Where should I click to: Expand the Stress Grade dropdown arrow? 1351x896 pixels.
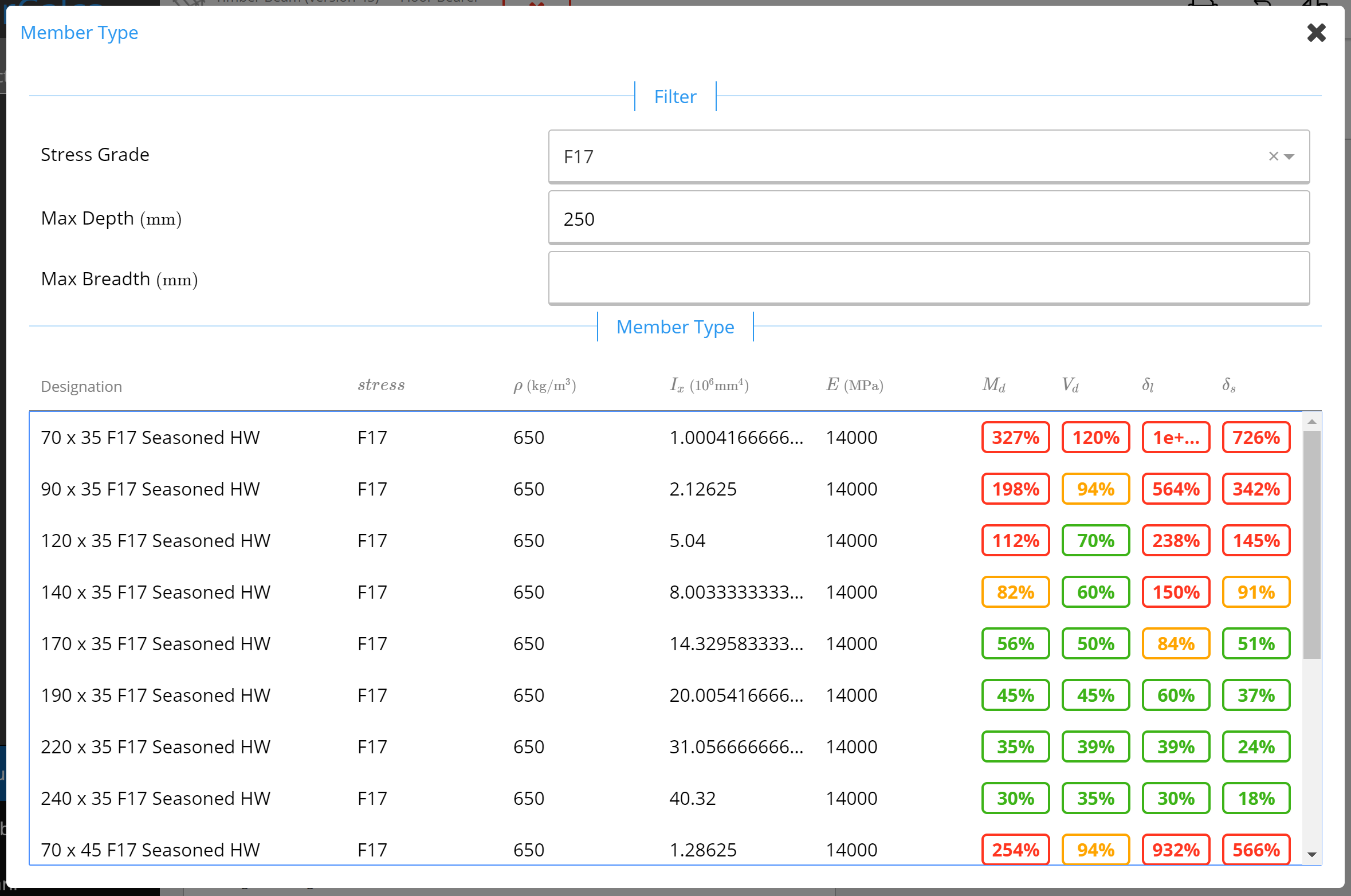point(1290,156)
